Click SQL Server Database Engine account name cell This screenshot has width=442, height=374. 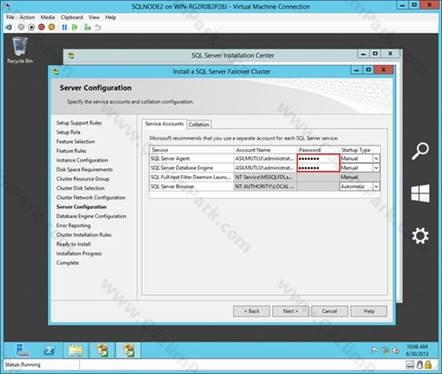[265, 168]
